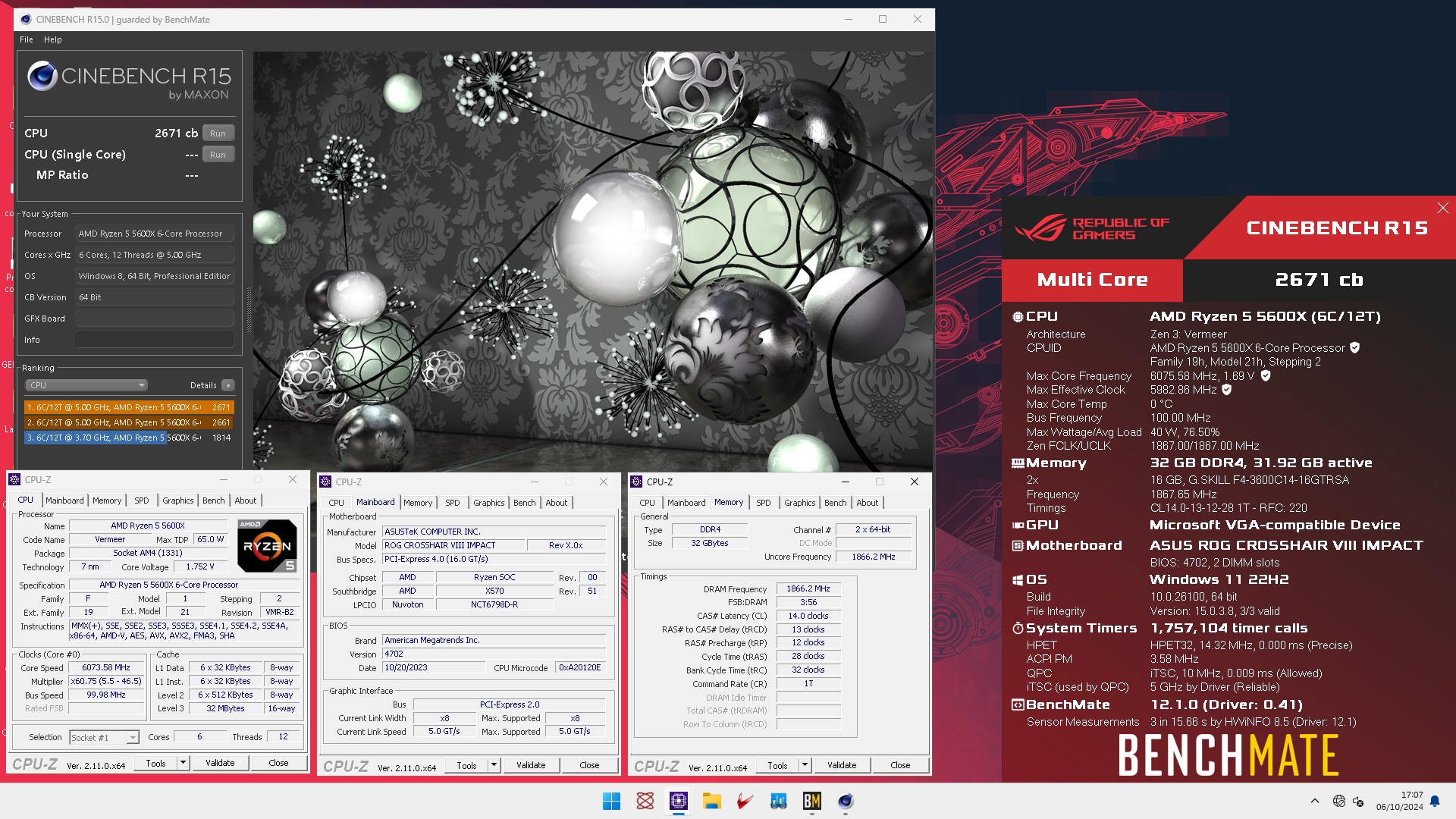Expand Tools dropdown arrow in Mainboard CPU-Z window

pyautogui.click(x=494, y=766)
